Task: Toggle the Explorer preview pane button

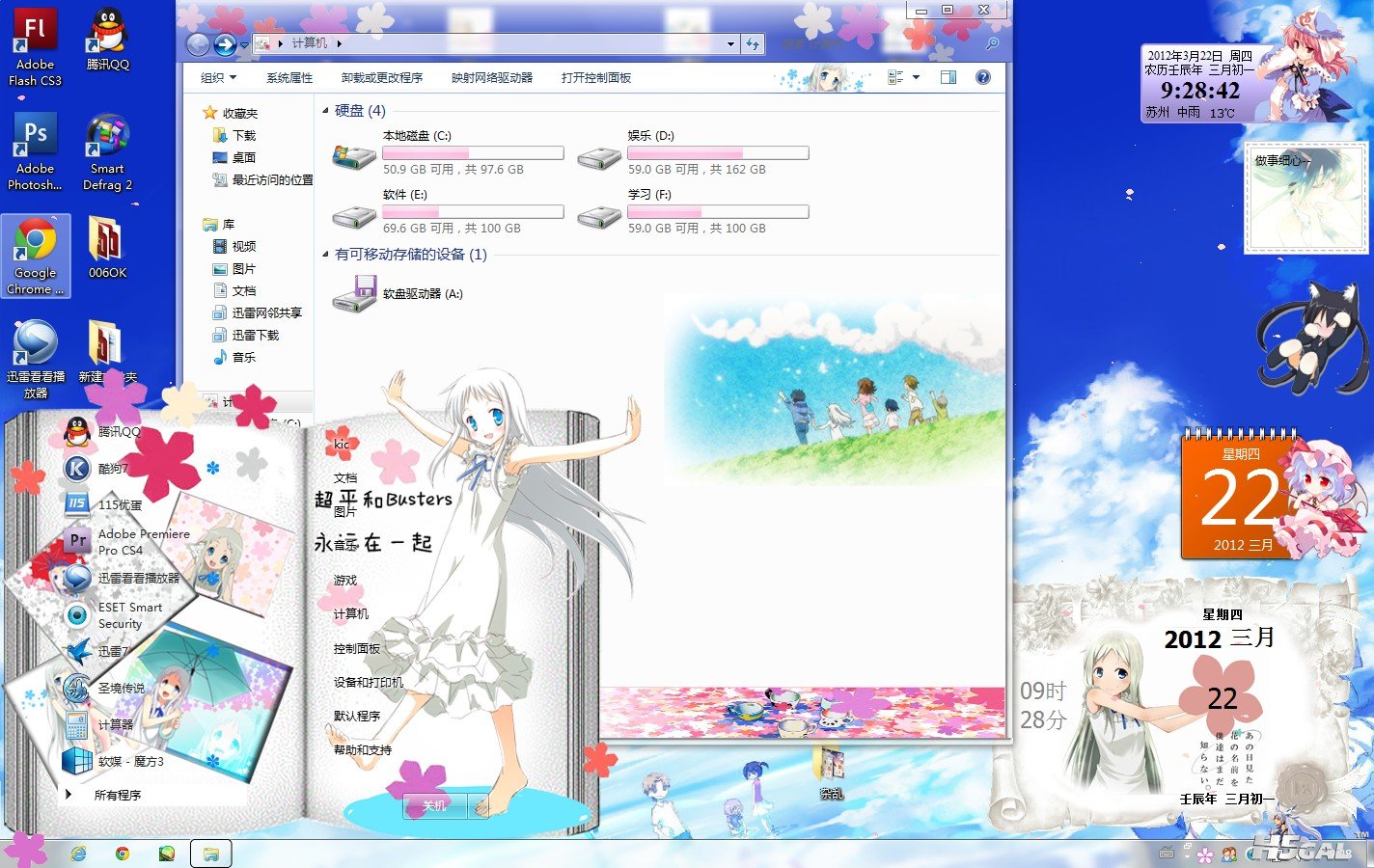Action: [x=948, y=77]
